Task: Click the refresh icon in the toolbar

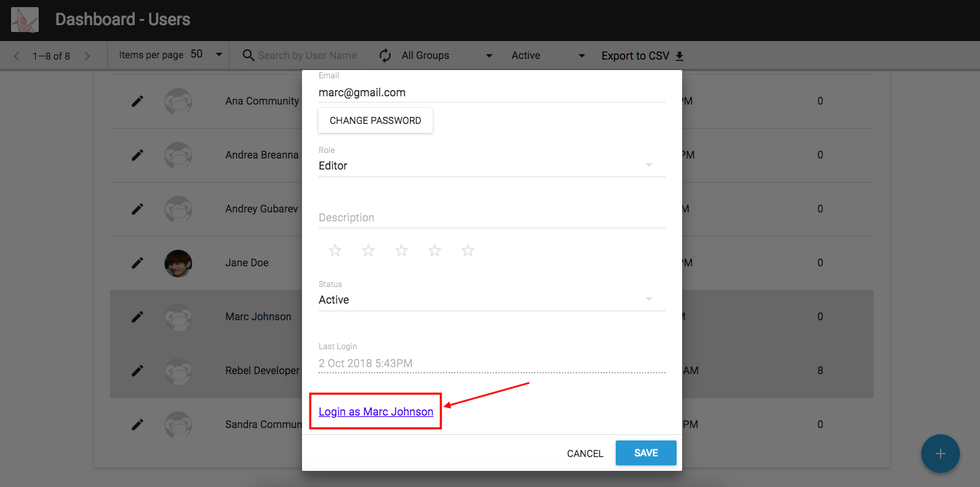Action: tap(385, 56)
